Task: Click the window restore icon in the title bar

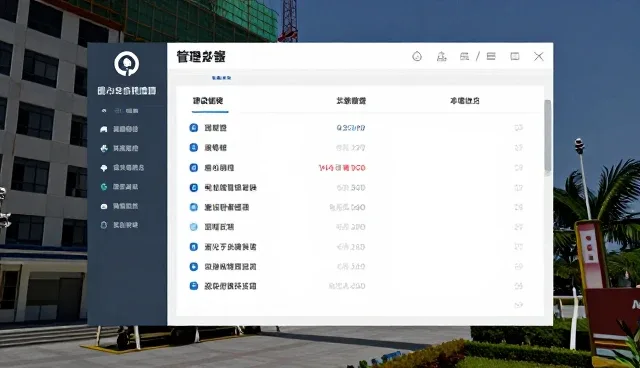Action: pyautogui.click(x=515, y=56)
